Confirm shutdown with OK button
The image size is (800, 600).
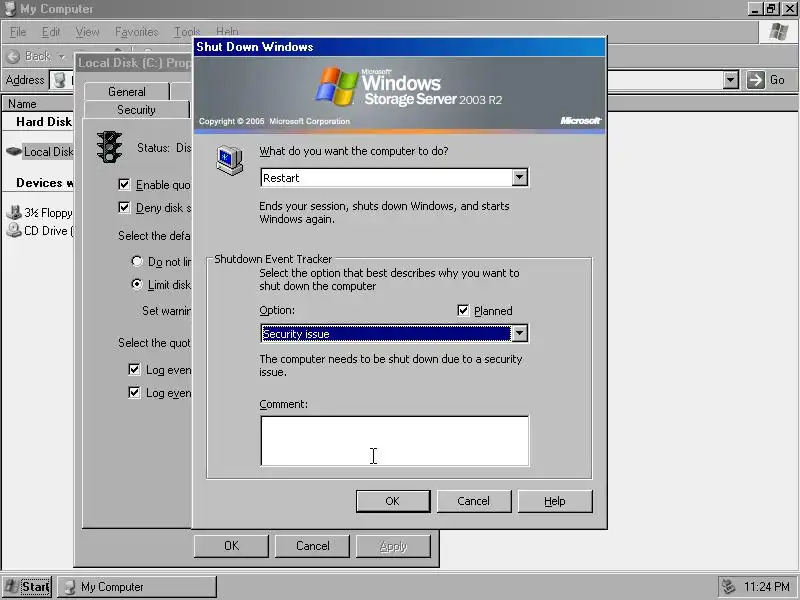tap(393, 501)
